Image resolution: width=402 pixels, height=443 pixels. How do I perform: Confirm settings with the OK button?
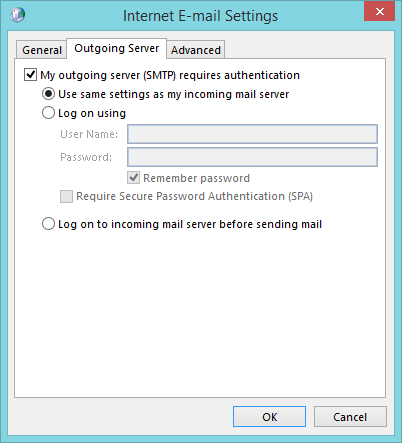coord(269,417)
